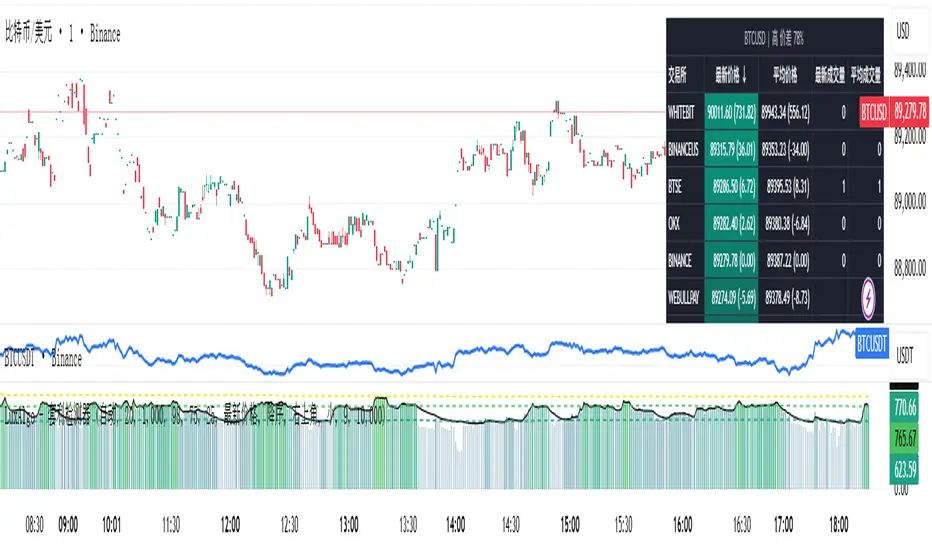Click the 12:00 time axis label
The height and width of the screenshot is (550, 932).
point(231,523)
